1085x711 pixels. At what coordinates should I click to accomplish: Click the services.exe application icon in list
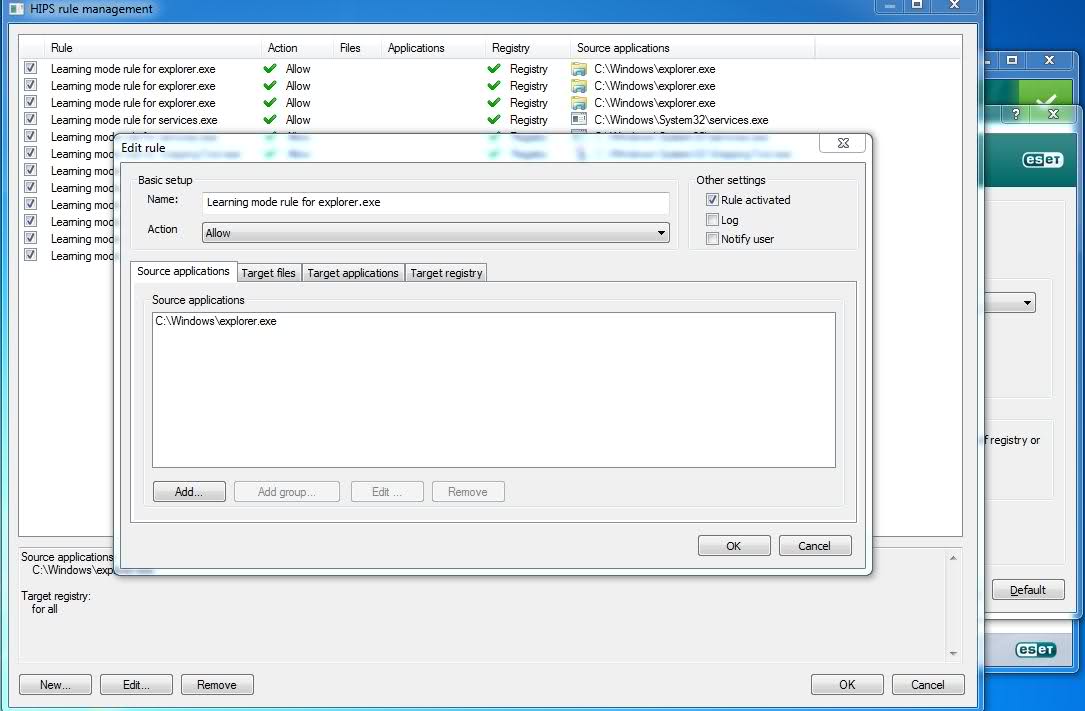point(578,120)
